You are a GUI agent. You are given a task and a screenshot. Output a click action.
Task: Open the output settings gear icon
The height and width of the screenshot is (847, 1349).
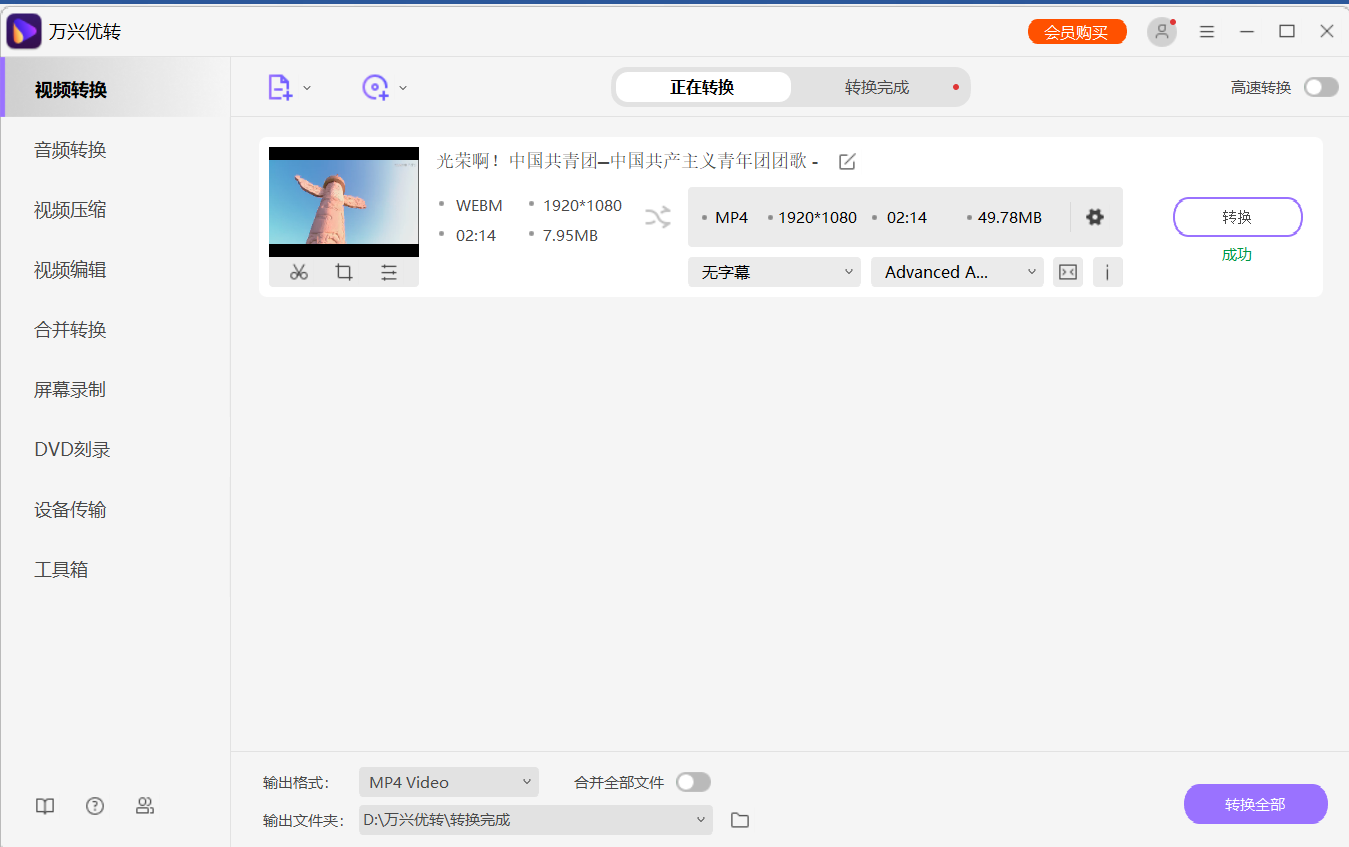[1094, 216]
